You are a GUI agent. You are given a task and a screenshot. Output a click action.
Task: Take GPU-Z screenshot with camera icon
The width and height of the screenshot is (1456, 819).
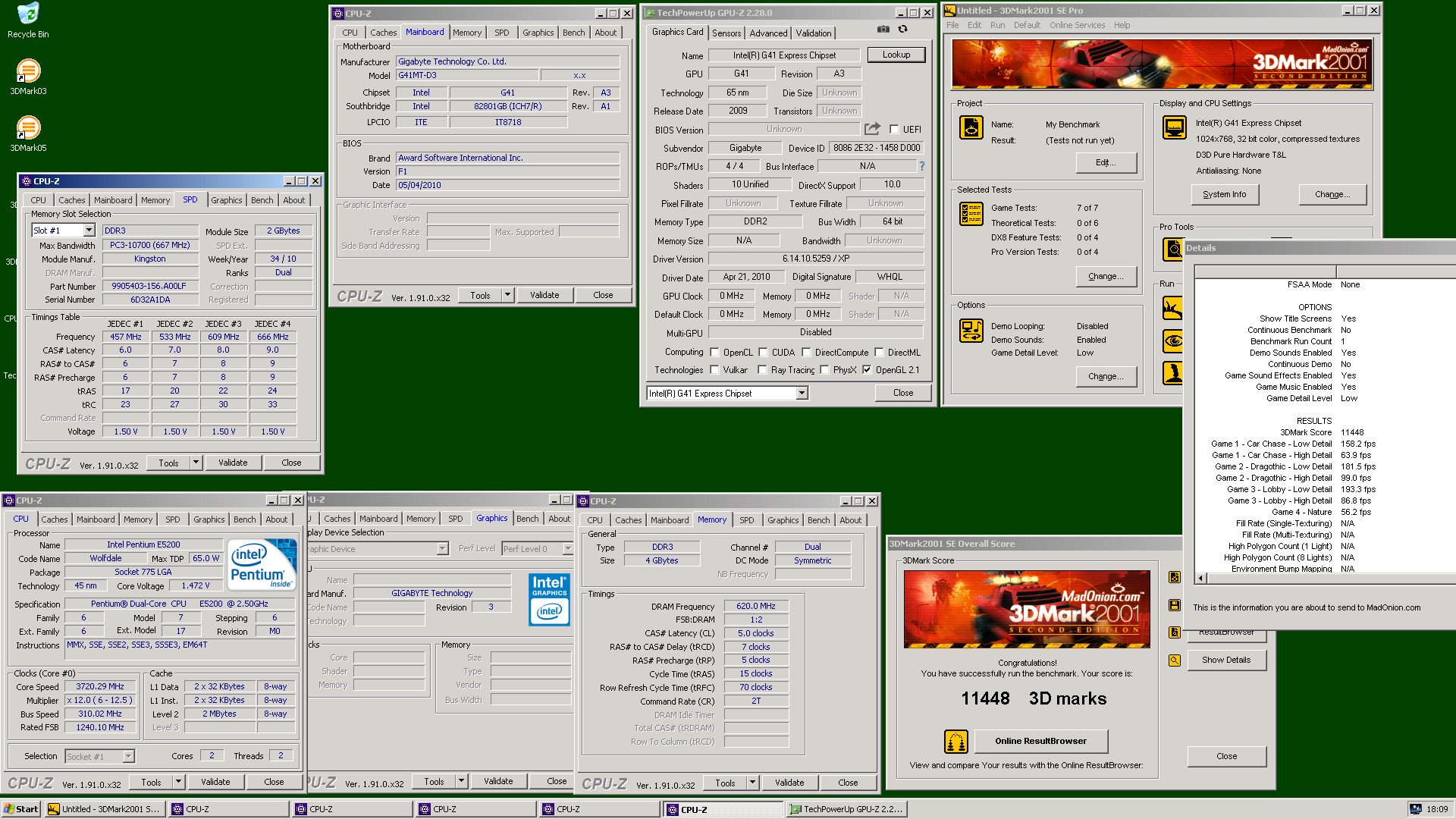click(883, 29)
